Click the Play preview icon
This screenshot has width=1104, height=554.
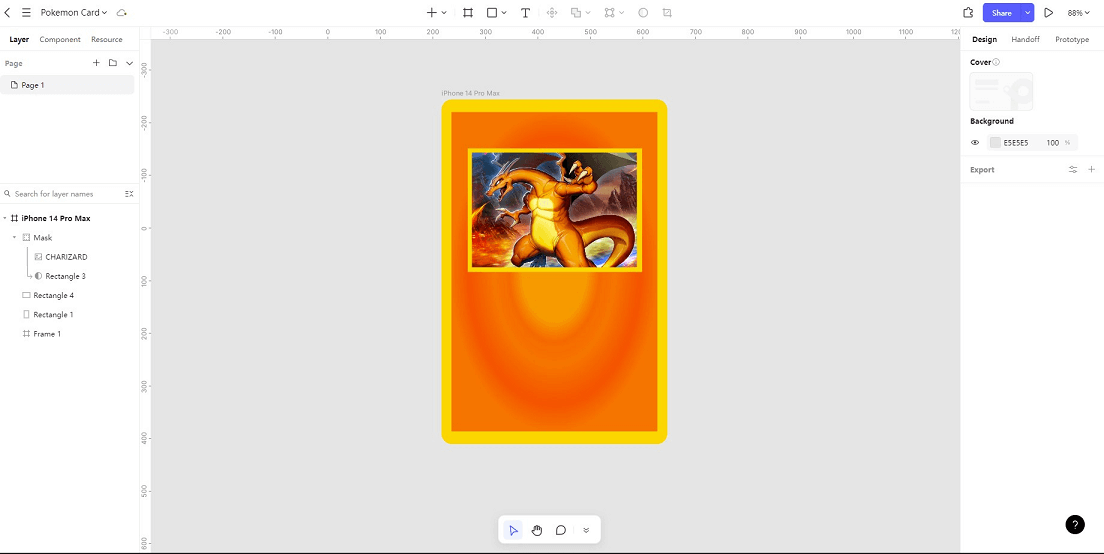pos(1048,13)
